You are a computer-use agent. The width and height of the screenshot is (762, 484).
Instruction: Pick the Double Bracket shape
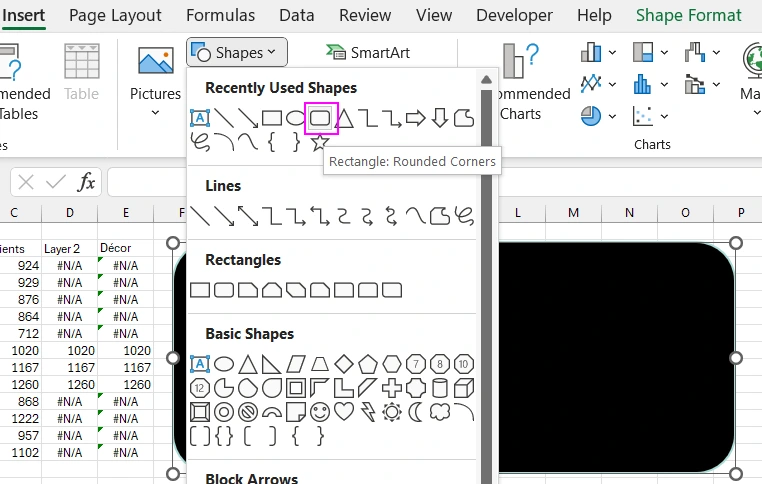click(200, 436)
